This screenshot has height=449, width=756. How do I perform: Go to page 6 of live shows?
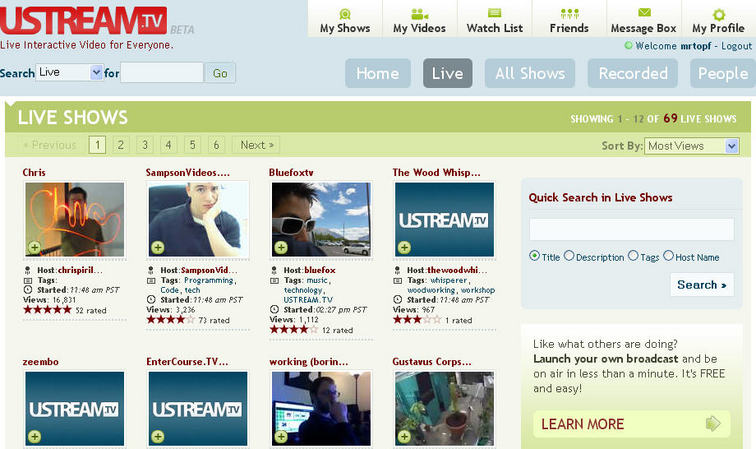click(216, 145)
